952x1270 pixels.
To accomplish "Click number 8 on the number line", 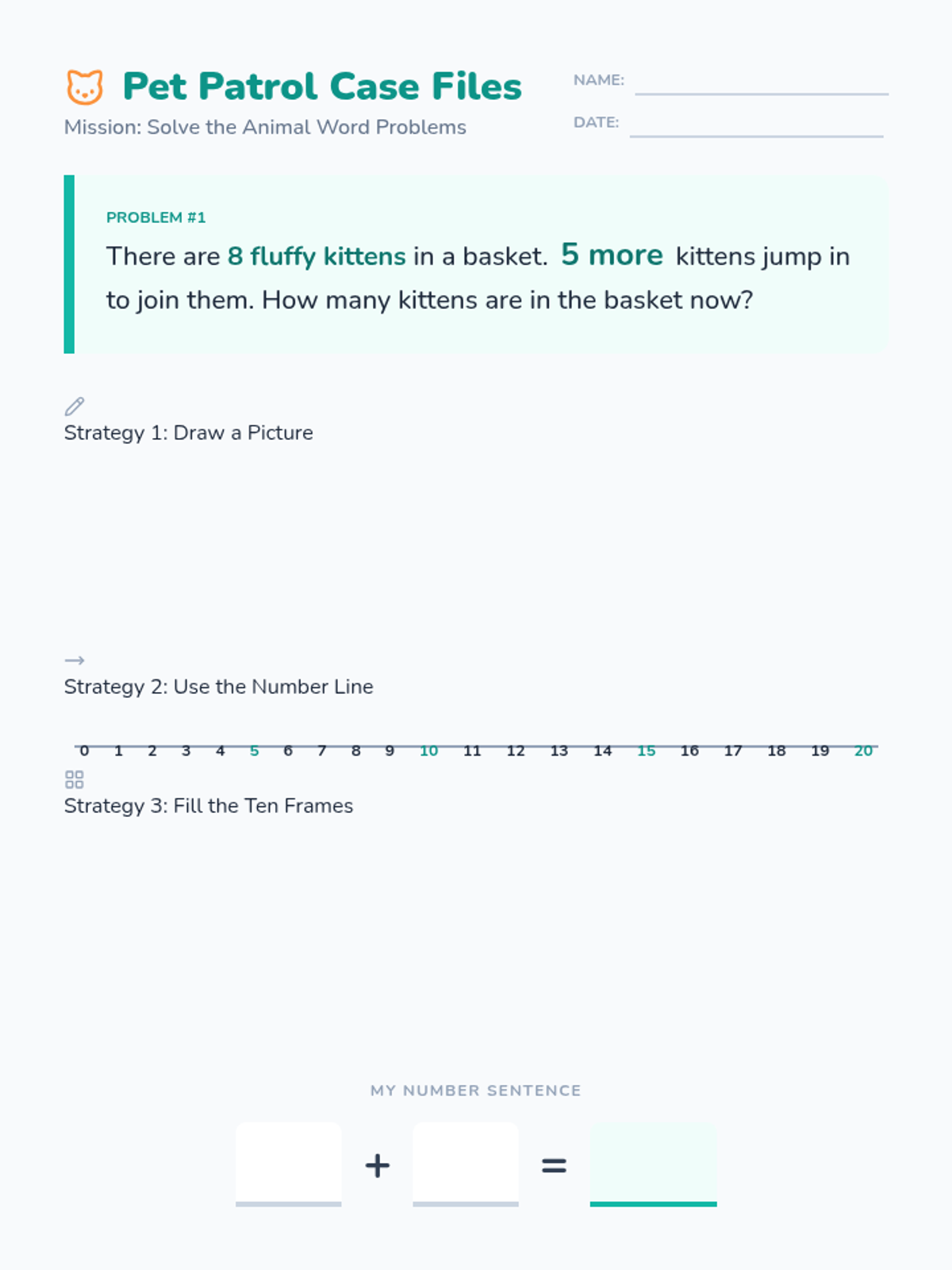I will [356, 751].
